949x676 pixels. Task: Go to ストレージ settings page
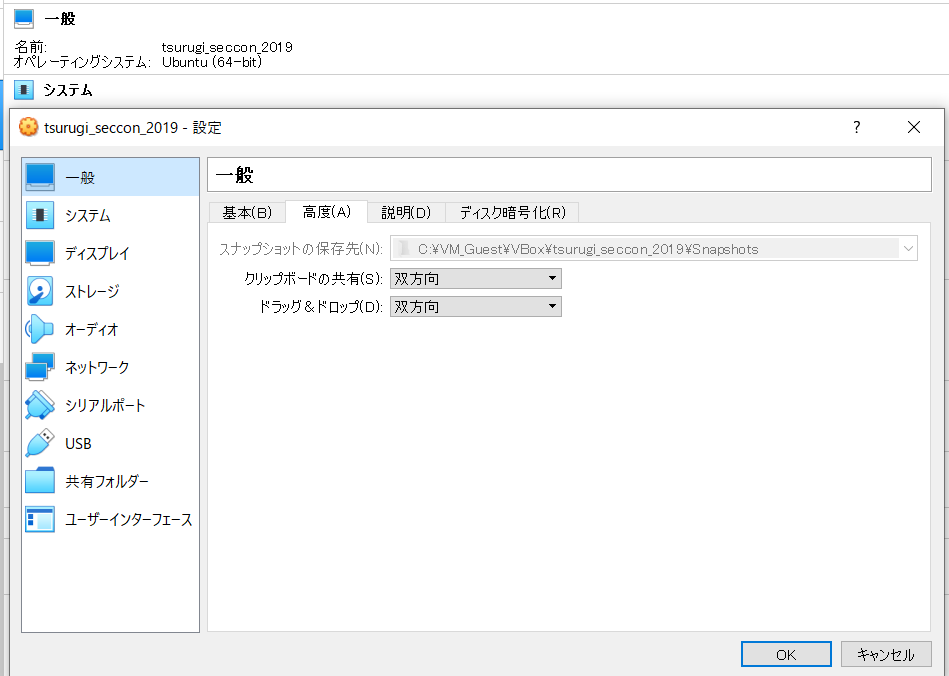click(111, 292)
